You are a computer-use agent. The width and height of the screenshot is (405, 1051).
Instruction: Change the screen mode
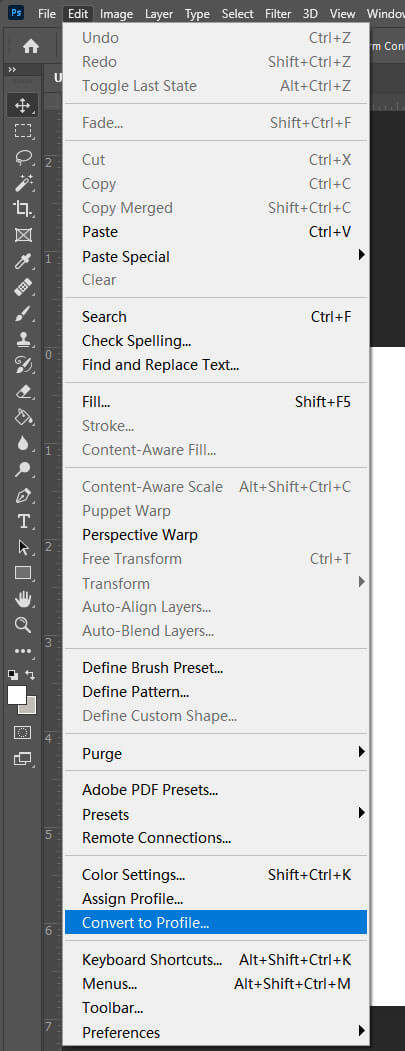click(x=23, y=759)
